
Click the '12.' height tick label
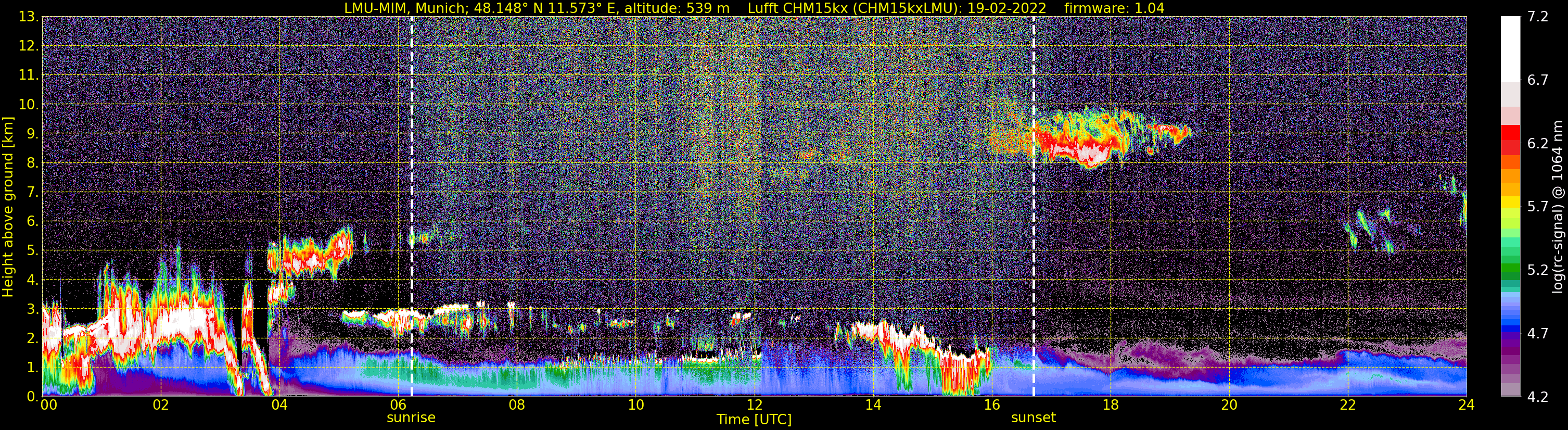(29, 46)
